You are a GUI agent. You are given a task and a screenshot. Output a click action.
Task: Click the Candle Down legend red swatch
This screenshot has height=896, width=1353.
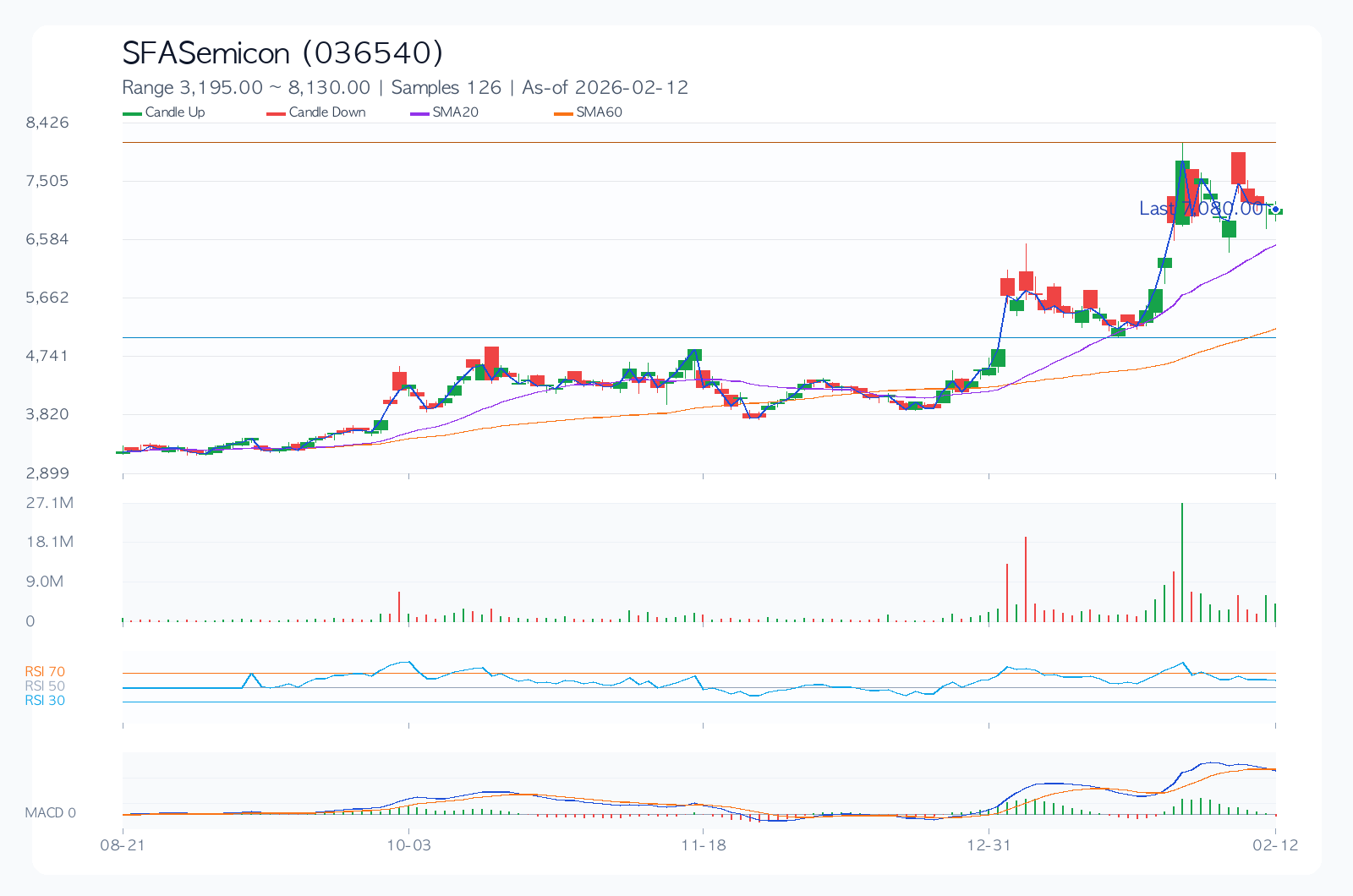click(x=276, y=113)
